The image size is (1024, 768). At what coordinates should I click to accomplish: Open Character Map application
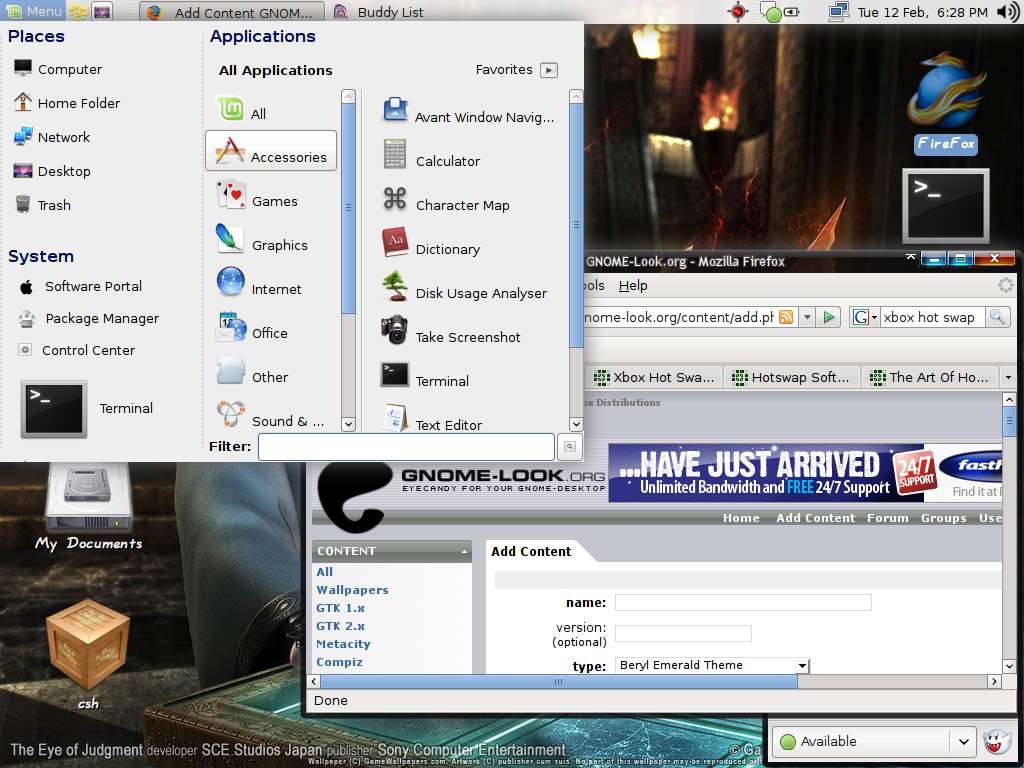point(446,200)
